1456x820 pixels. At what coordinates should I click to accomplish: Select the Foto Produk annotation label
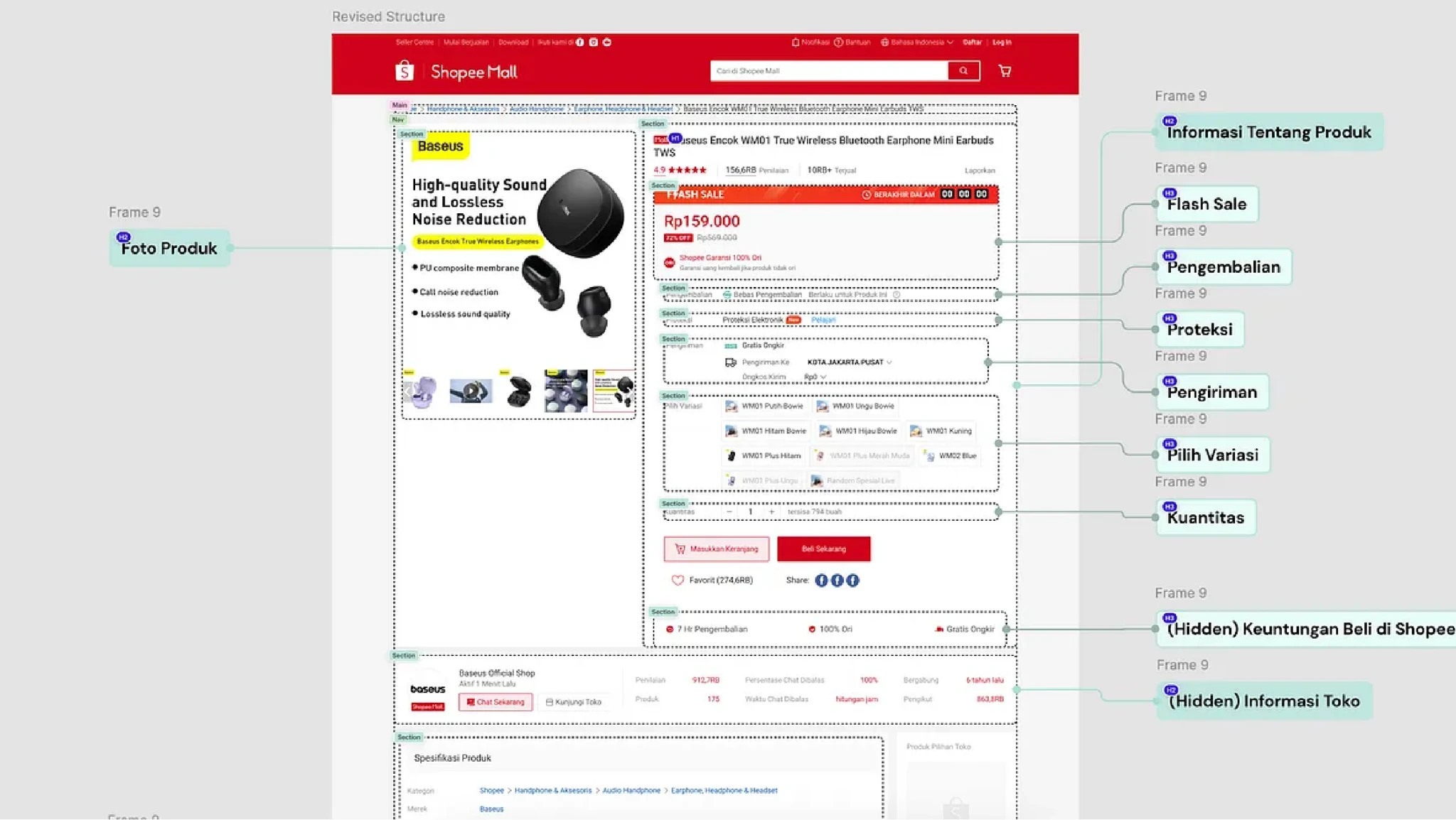[169, 248]
